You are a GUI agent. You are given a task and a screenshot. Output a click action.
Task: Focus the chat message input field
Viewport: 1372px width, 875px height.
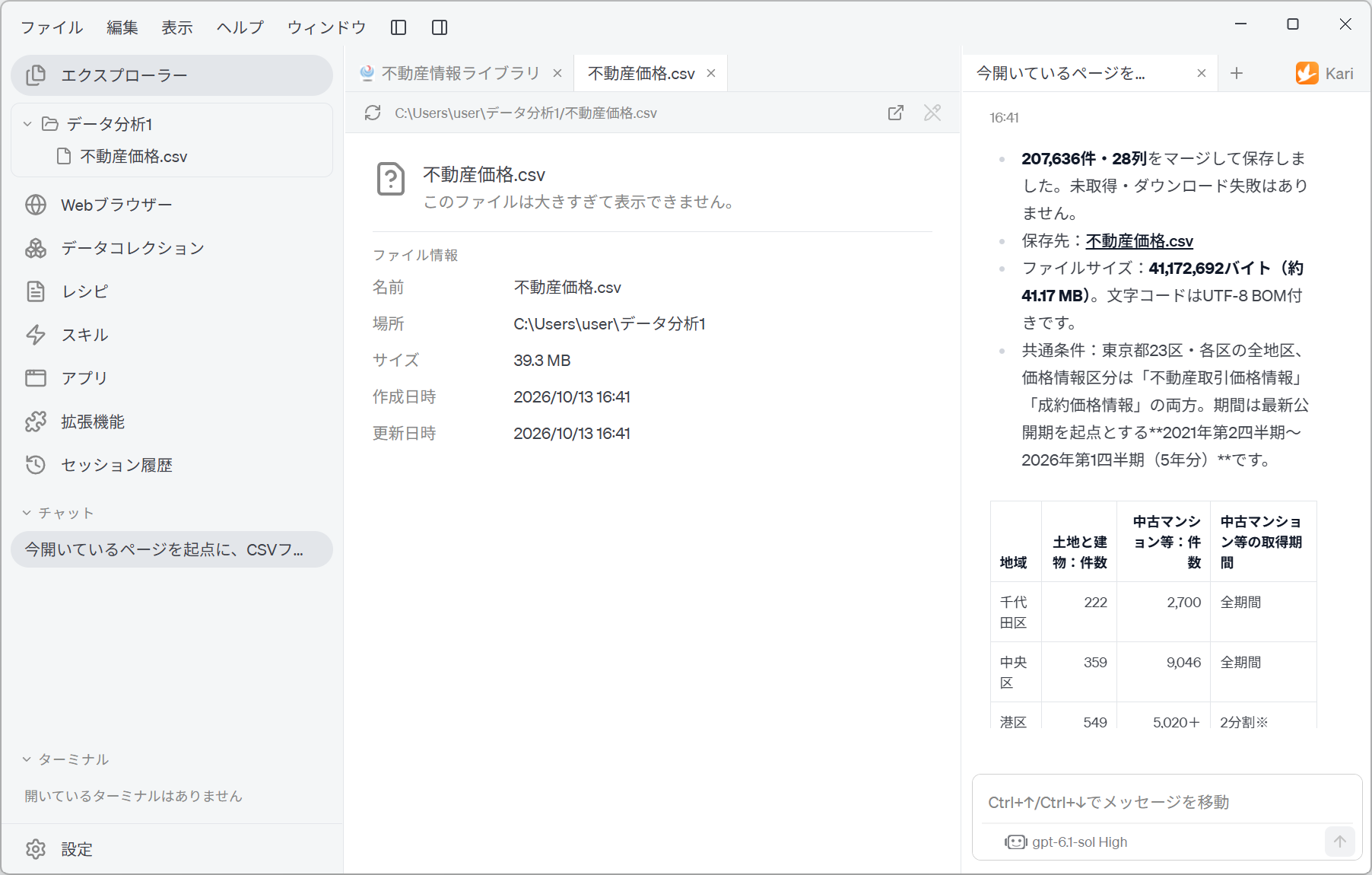click(1167, 802)
